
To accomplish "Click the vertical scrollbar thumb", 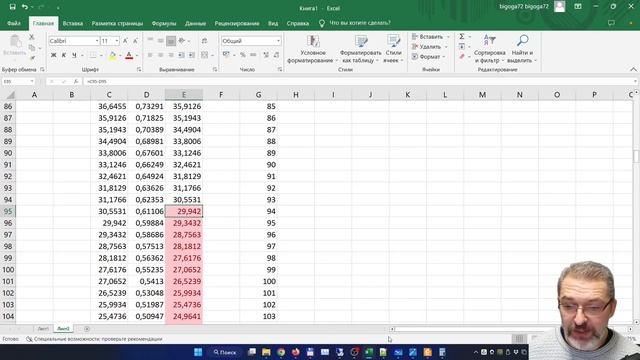I will (636, 156).
